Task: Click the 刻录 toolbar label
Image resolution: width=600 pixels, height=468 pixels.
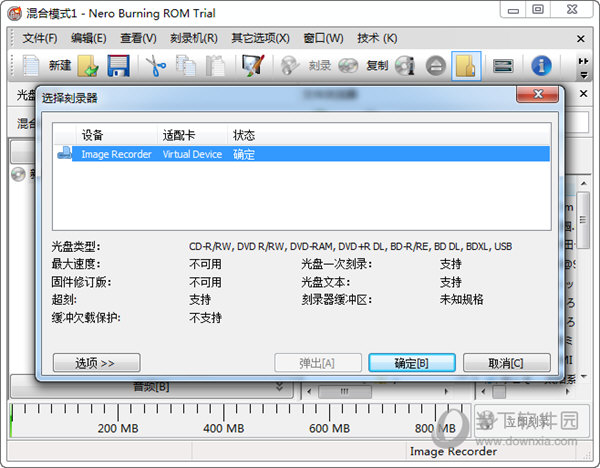Action: (320, 66)
